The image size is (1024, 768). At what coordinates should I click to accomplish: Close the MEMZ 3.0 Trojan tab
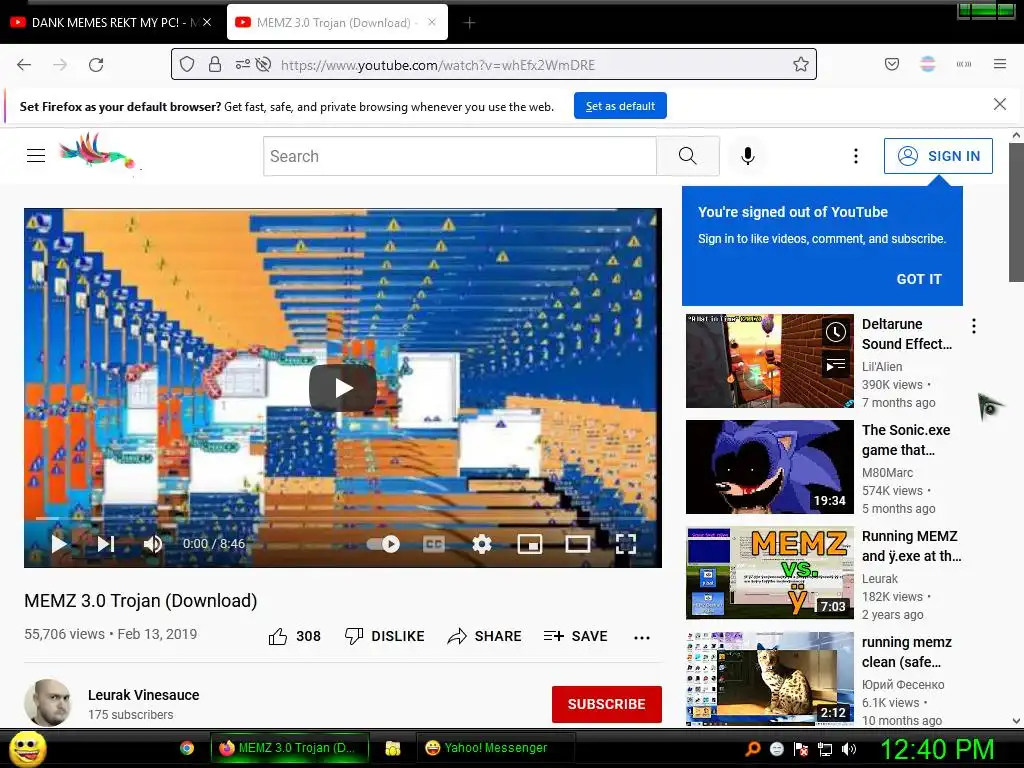tap(432, 22)
